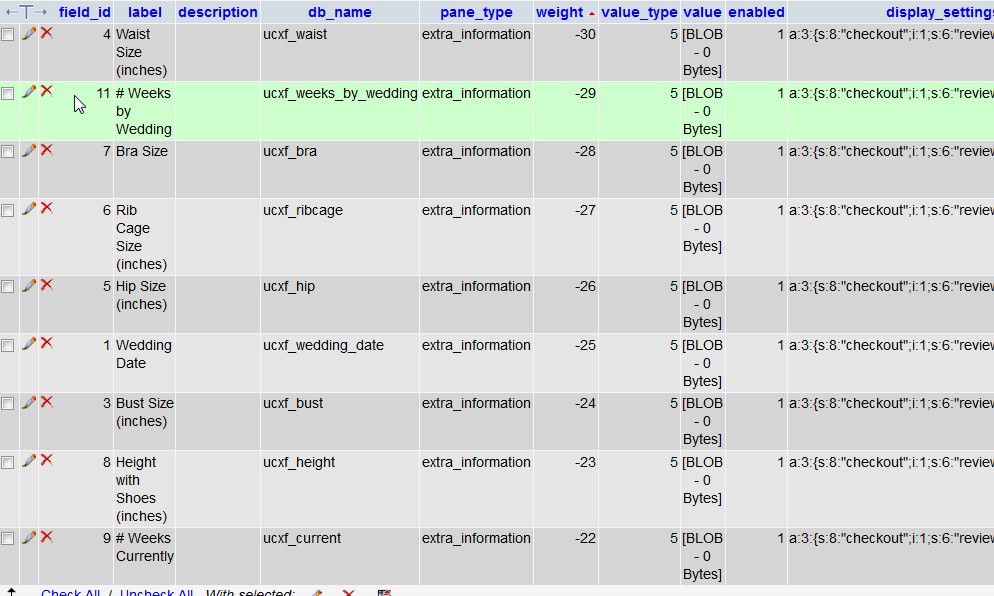Open the BLOB value in the Waist Size row
This screenshot has height=596, width=994.
point(702,52)
